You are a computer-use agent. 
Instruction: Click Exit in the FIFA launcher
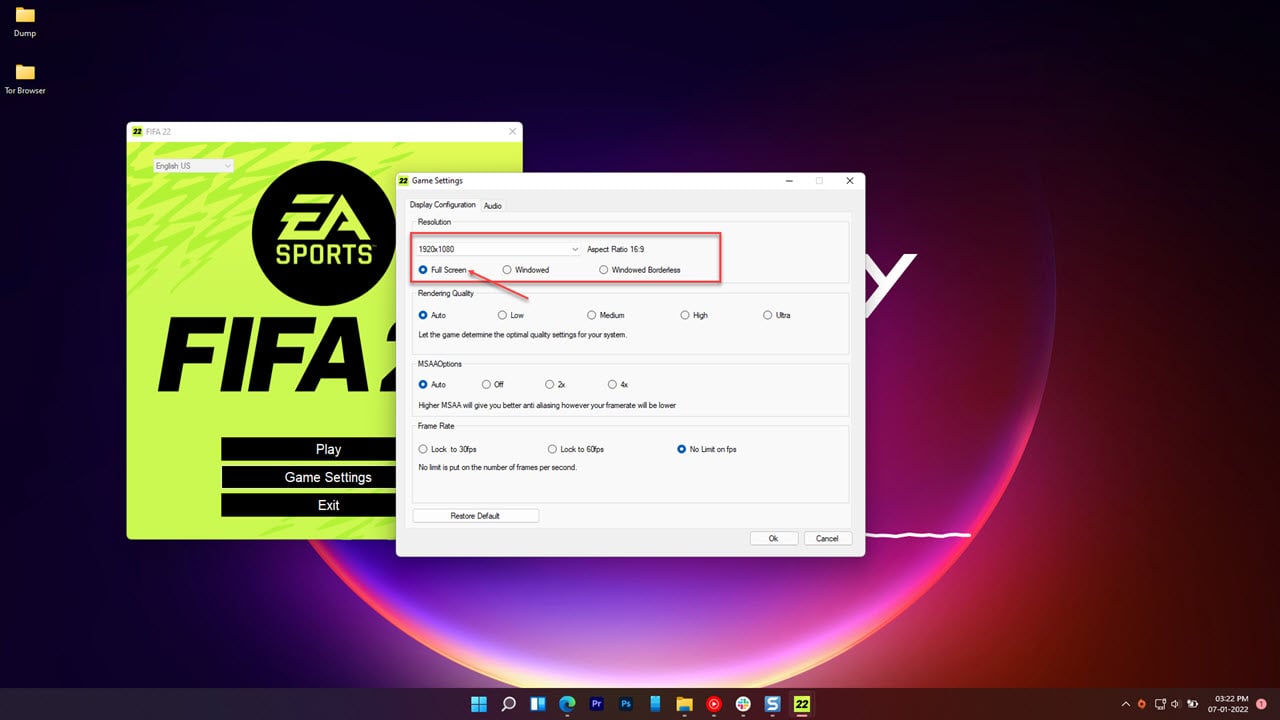point(328,505)
